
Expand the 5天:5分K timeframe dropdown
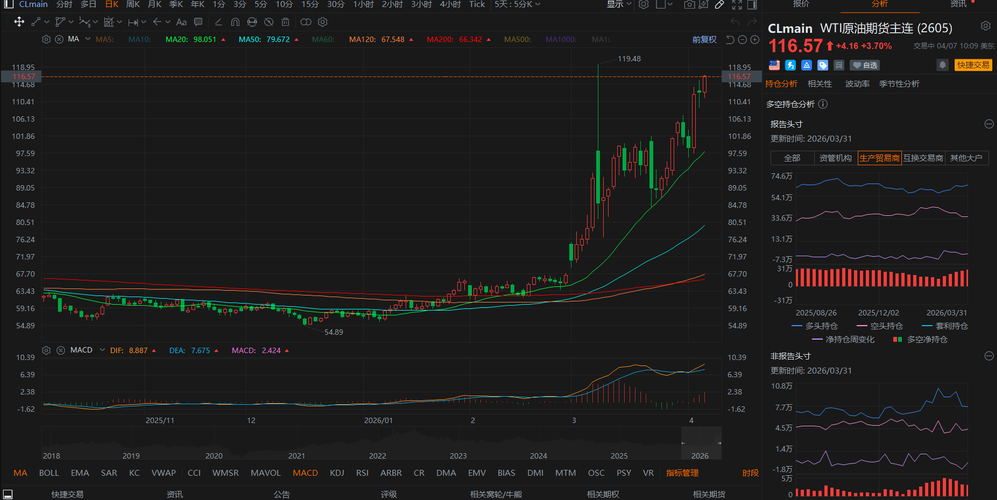point(518,4)
